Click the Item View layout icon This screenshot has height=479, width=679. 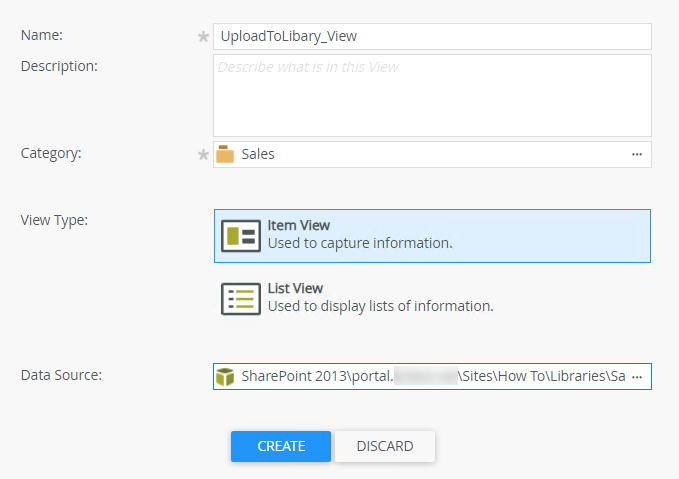[x=241, y=236]
